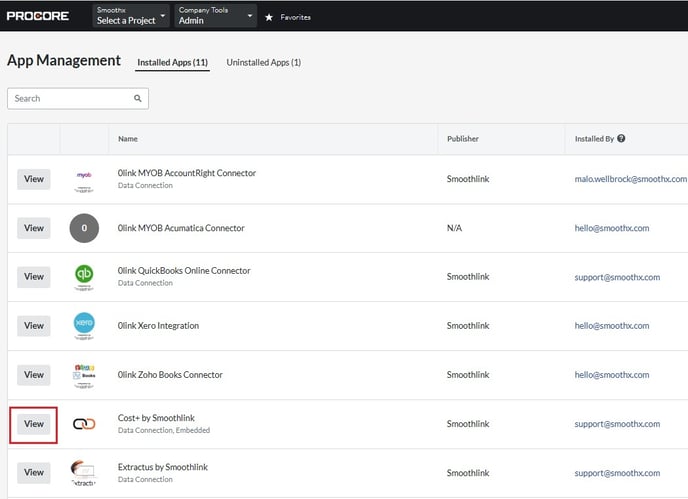Open the Company Tools Admin dropdown
This screenshot has width=688, height=499.
point(215,16)
